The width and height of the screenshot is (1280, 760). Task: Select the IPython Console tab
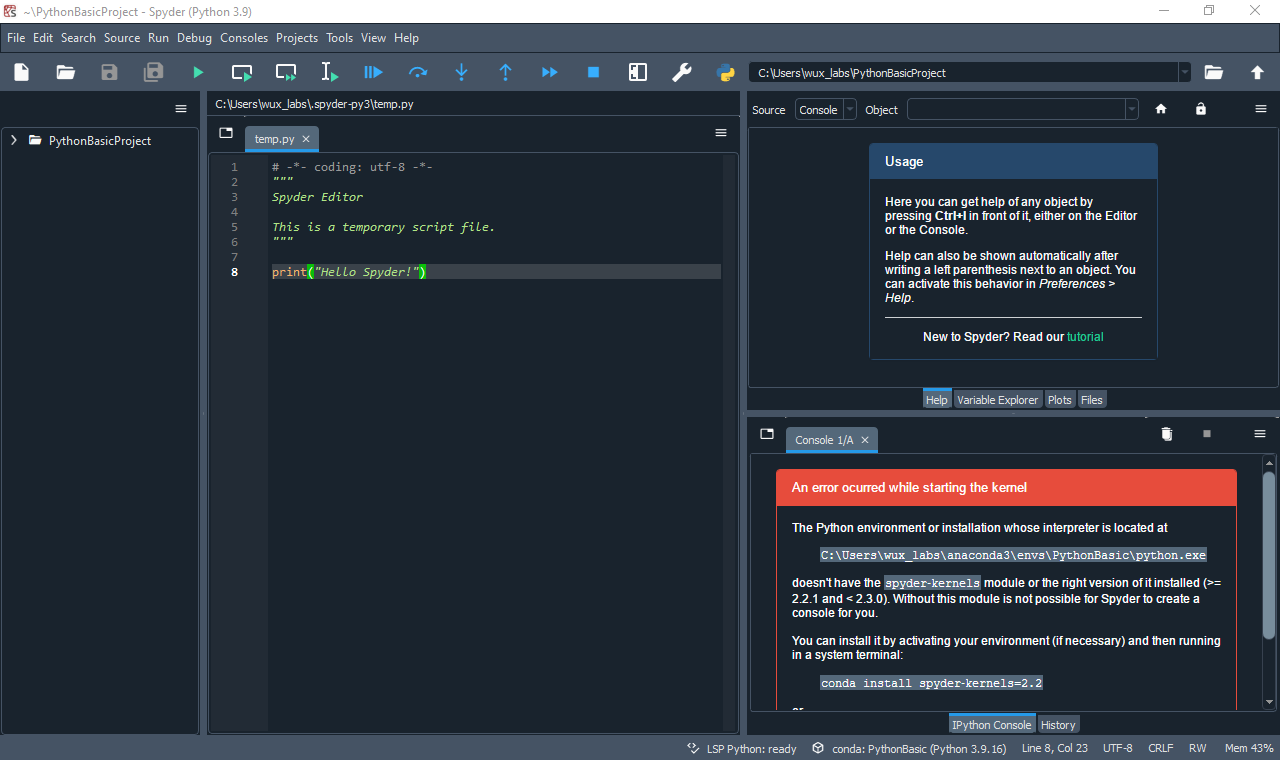[x=992, y=725]
